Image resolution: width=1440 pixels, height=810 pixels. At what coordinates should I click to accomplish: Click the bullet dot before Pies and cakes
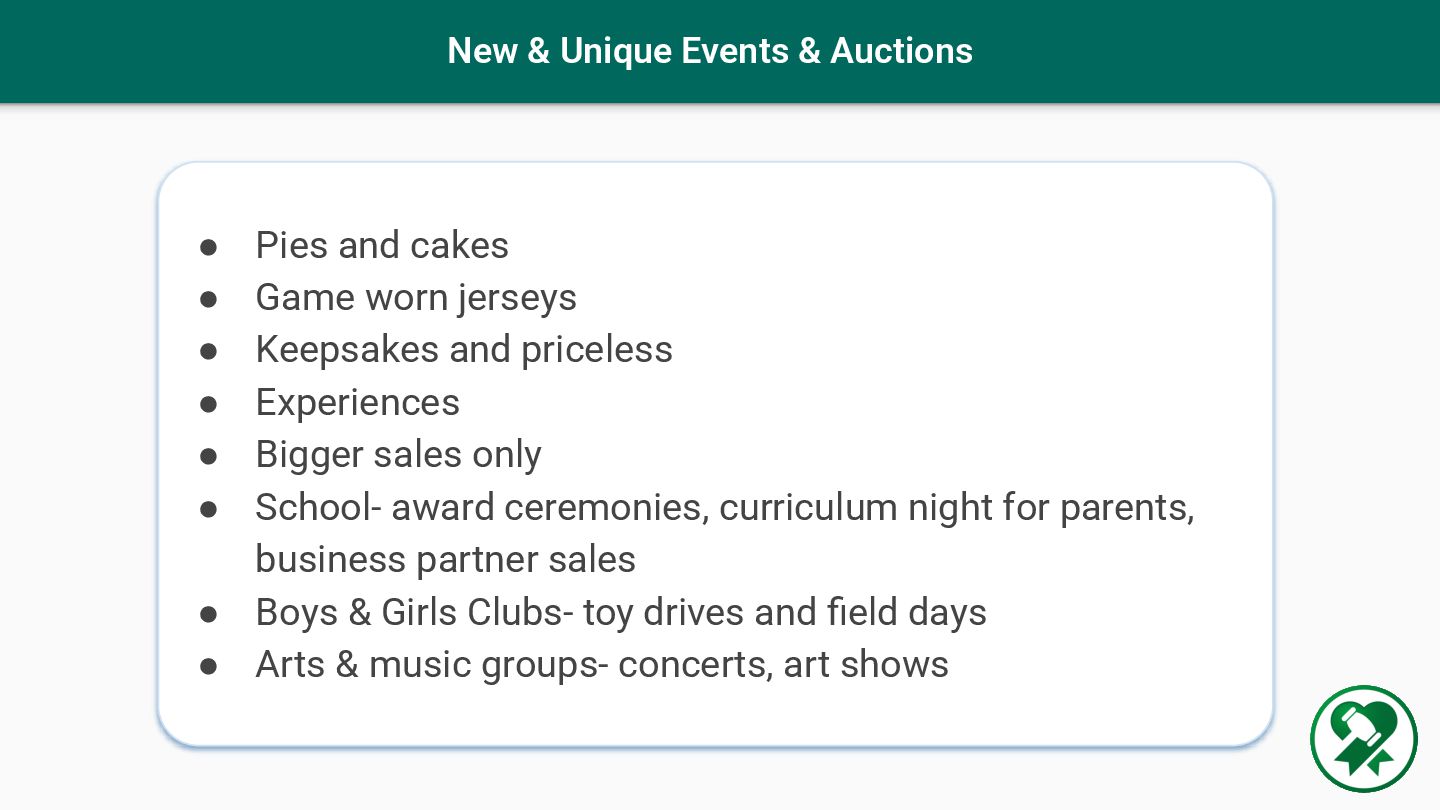click(208, 247)
